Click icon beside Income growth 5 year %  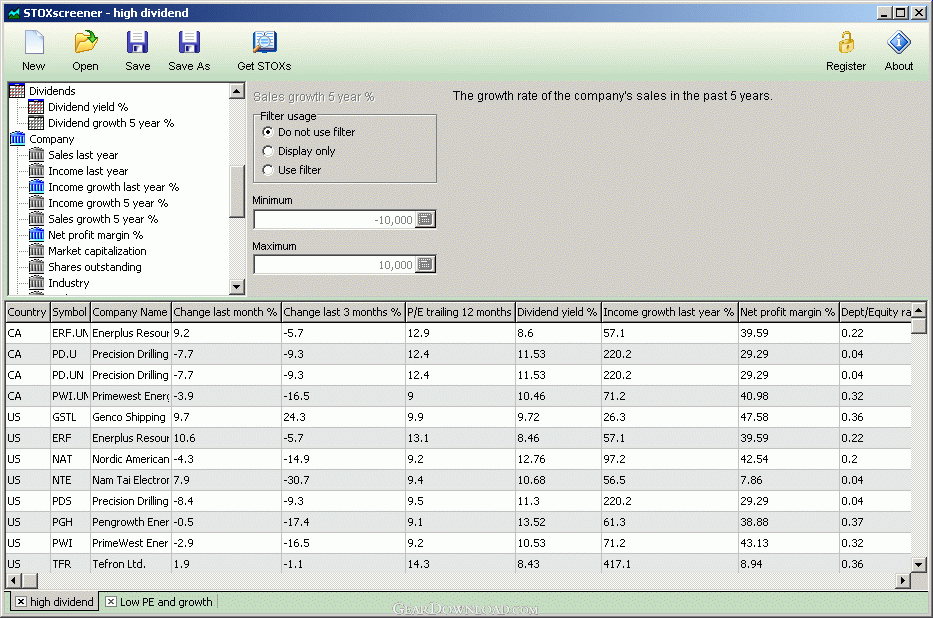36,203
